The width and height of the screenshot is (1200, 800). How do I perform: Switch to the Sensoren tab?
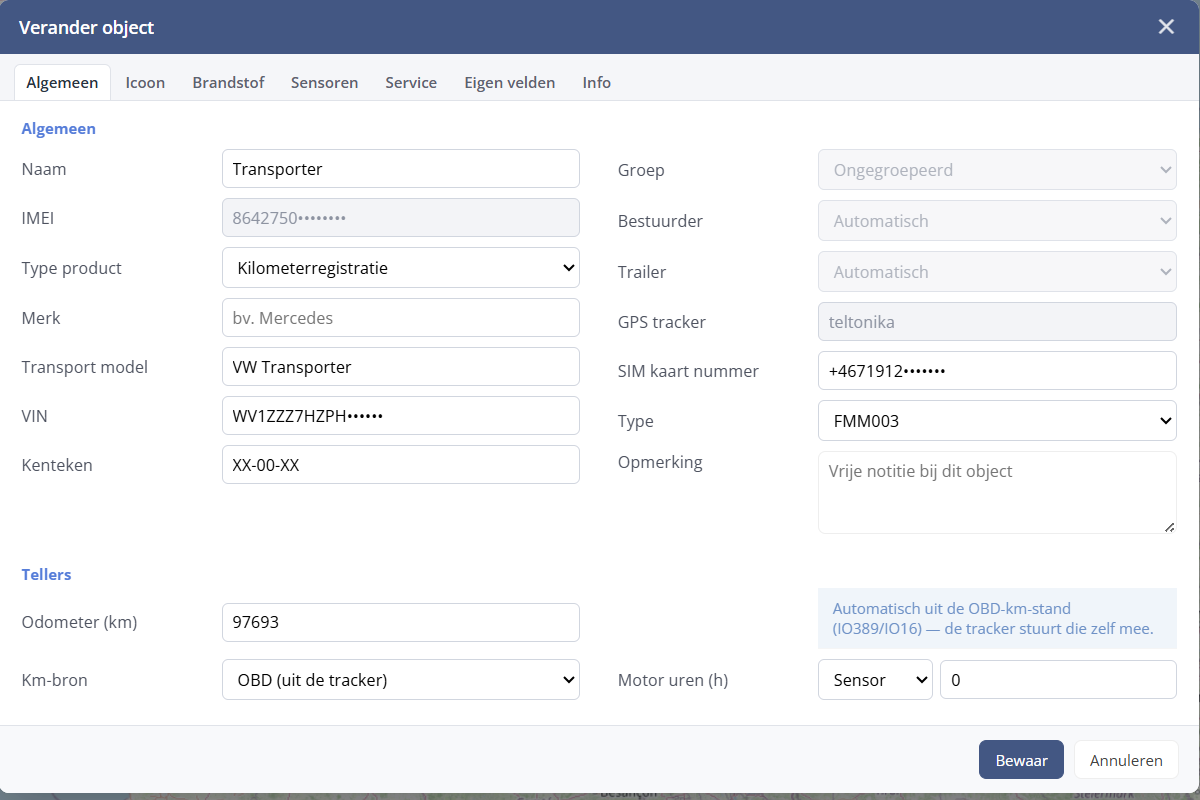(324, 83)
